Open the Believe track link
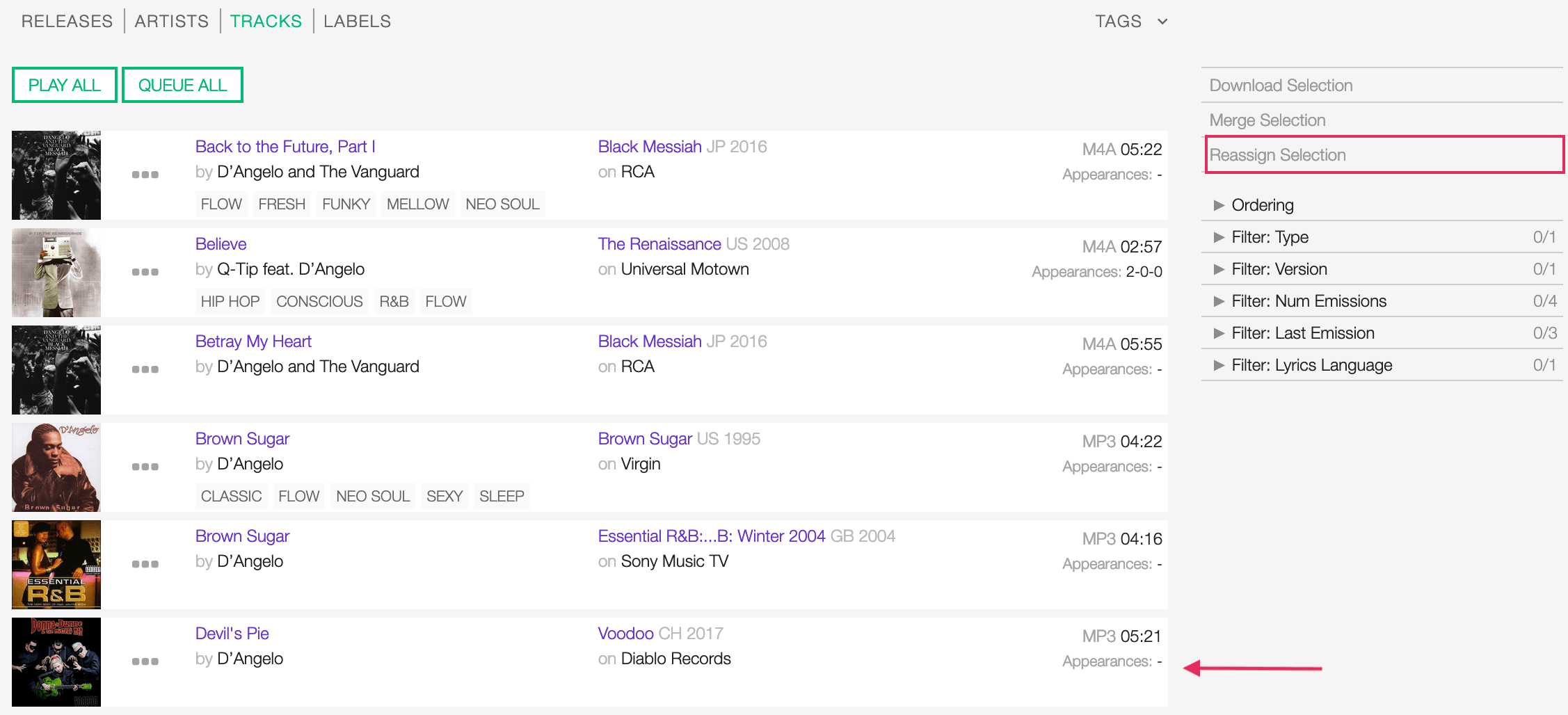1568x715 pixels. coord(221,244)
